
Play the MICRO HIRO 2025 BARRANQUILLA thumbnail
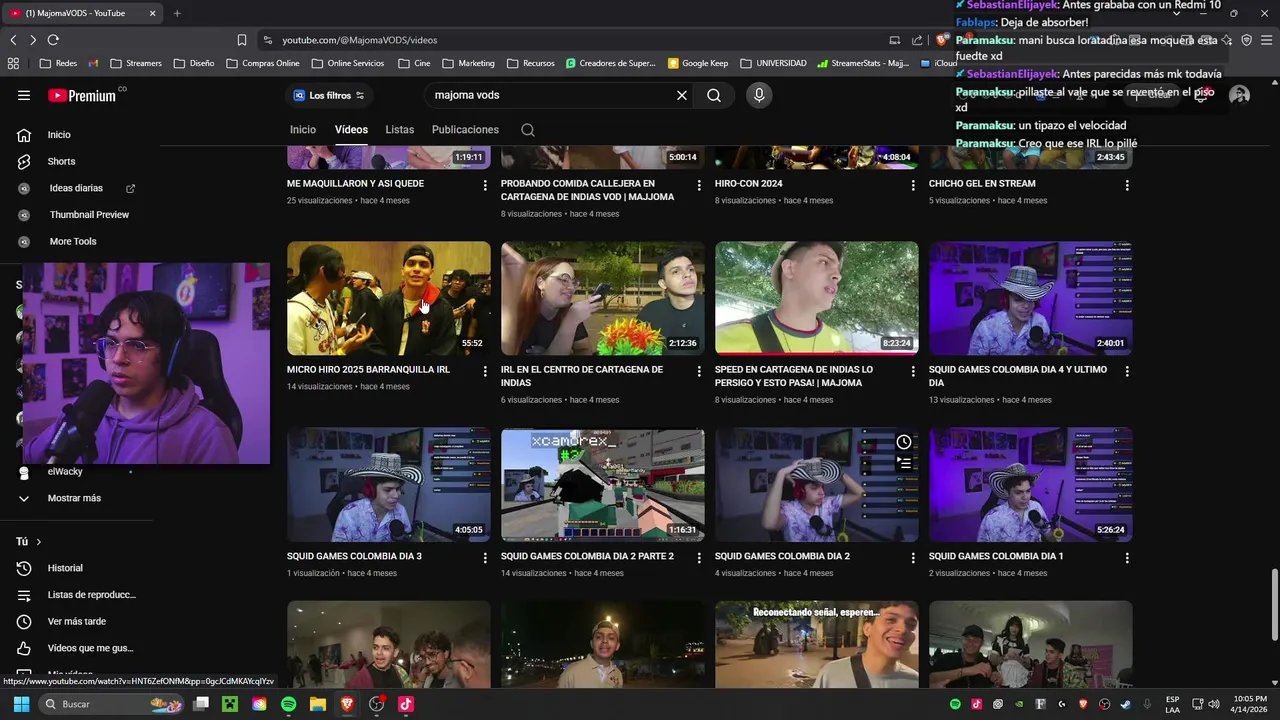coord(389,298)
